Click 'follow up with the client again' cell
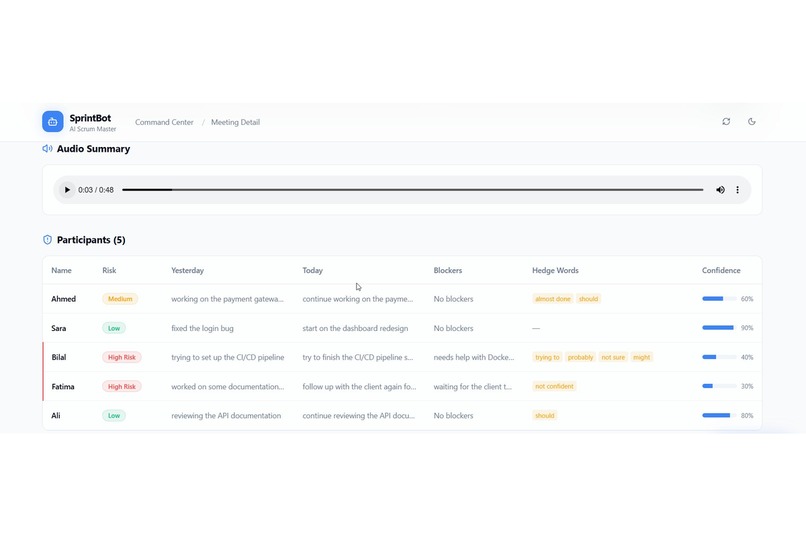The image size is (806, 537). pyautogui.click(x=359, y=386)
